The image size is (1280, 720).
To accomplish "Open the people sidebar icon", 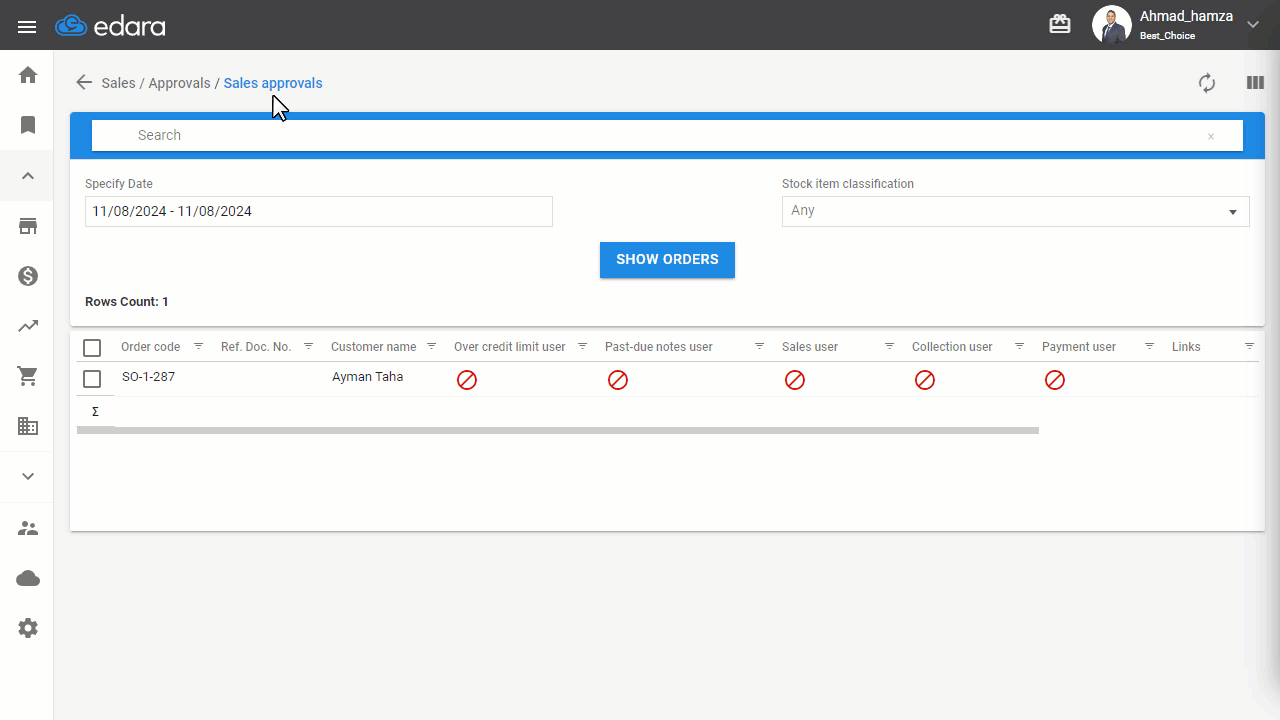I will click(x=28, y=528).
